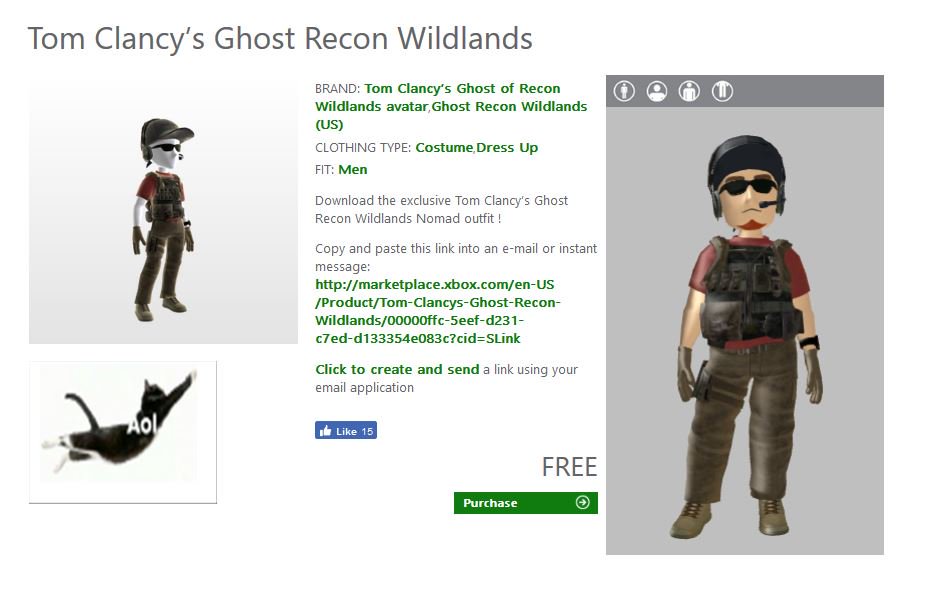Click the Facebook thumbs-up Like button

(x=346, y=431)
